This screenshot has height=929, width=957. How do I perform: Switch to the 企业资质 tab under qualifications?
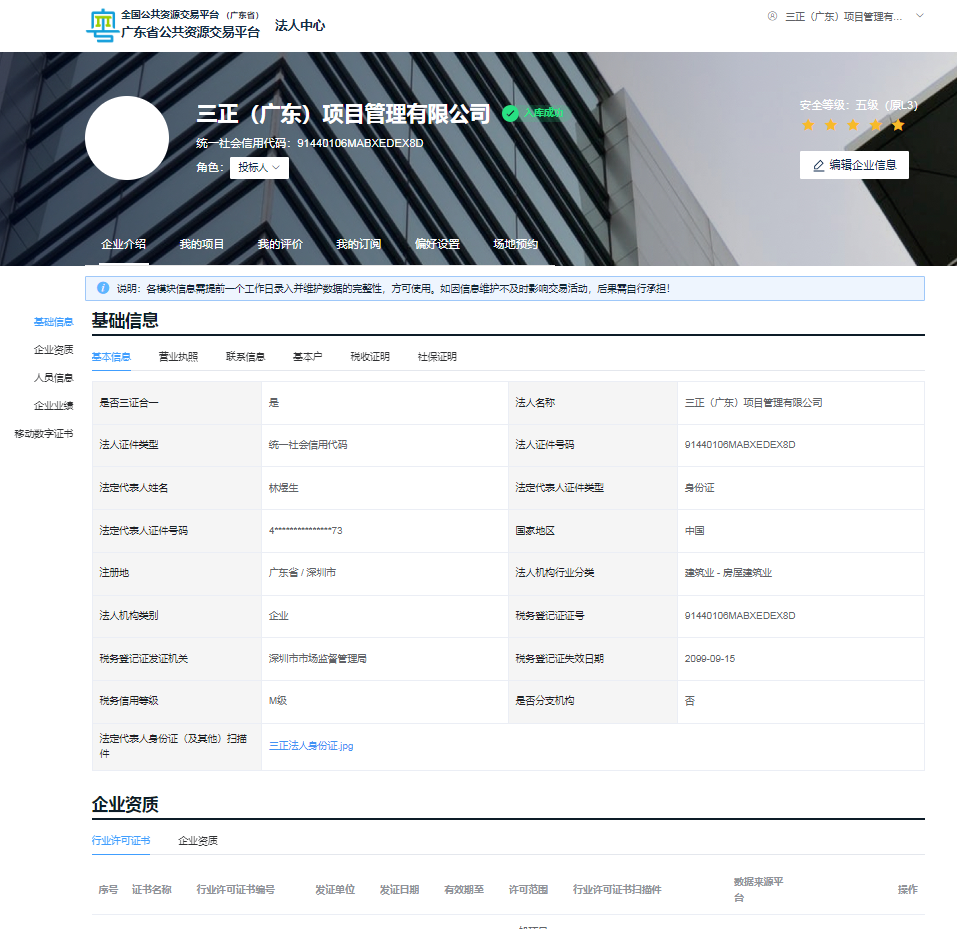point(198,840)
